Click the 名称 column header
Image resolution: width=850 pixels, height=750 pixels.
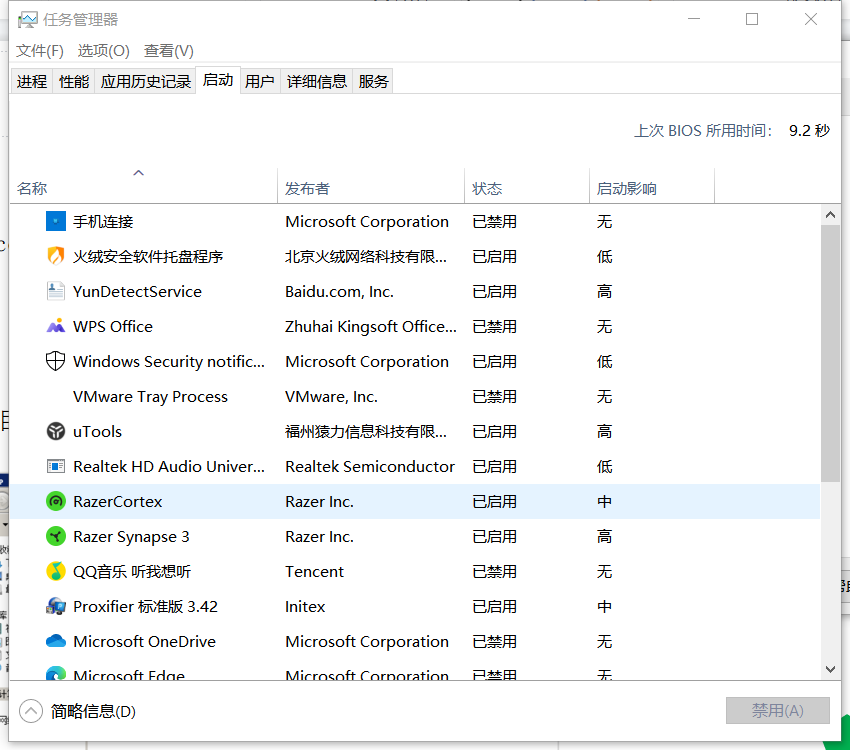click(x=143, y=186)
